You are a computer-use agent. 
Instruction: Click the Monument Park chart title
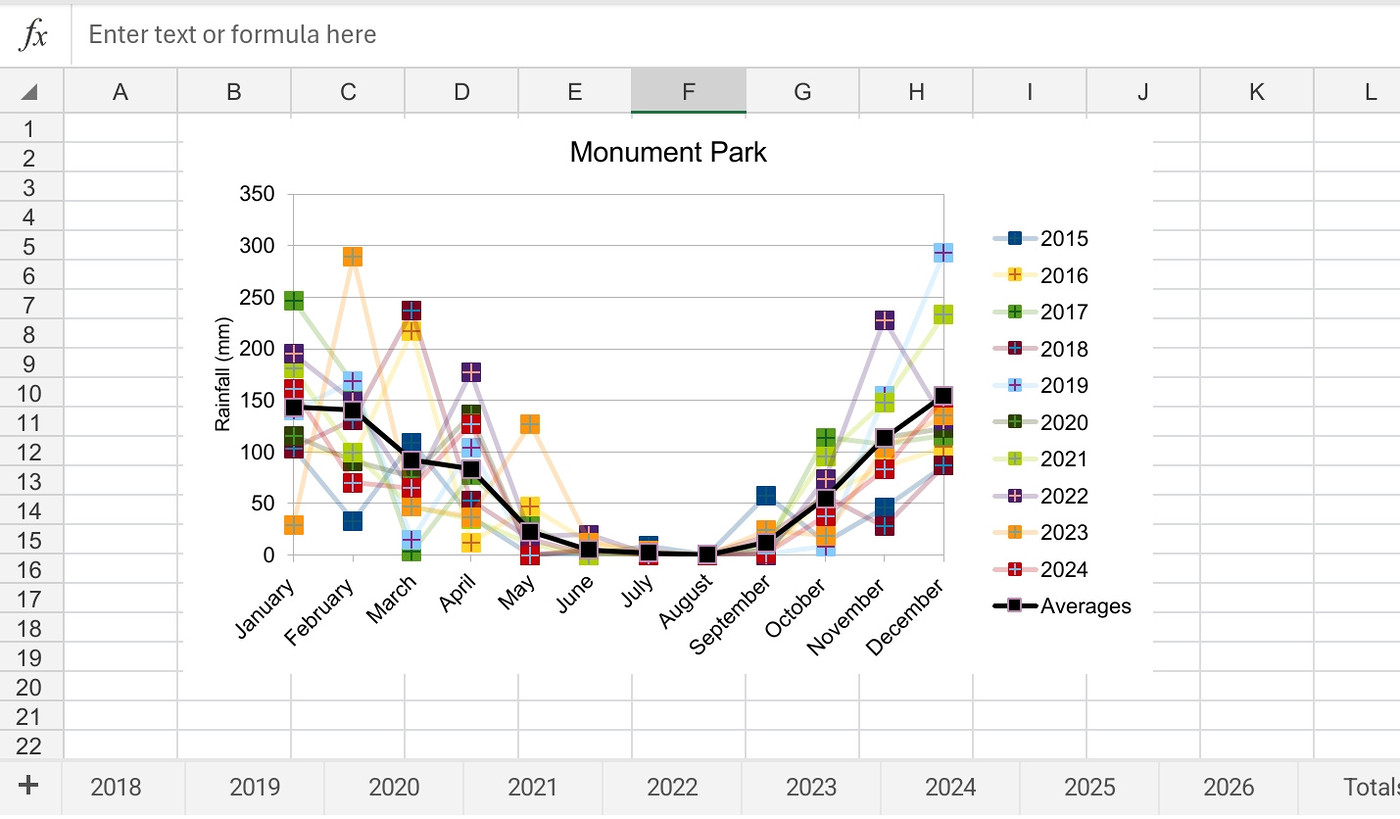click(x=667, y=152)
